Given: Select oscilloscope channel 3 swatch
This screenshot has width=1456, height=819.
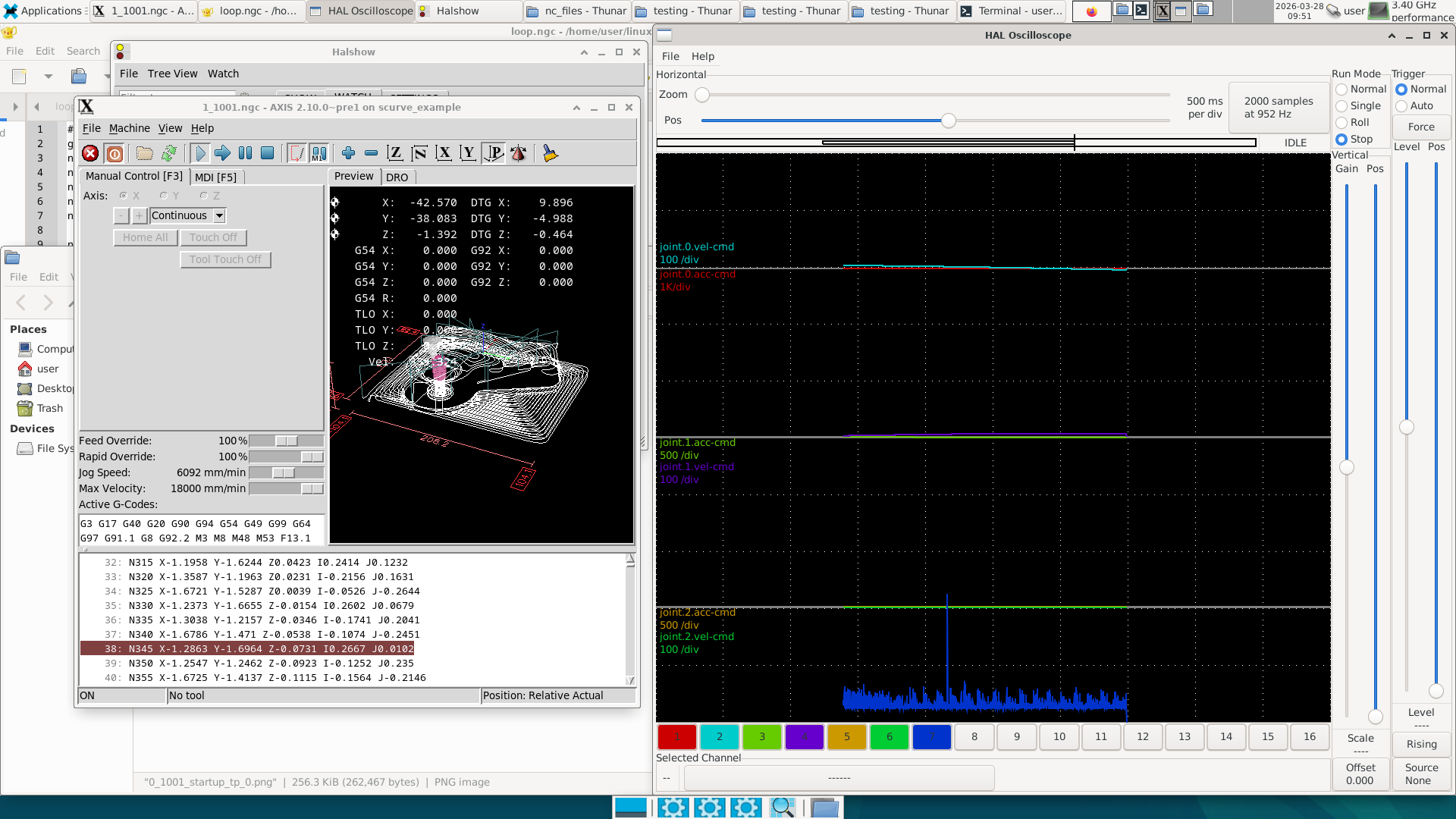Looking at the screenshot, I should (x=761, y=736).
